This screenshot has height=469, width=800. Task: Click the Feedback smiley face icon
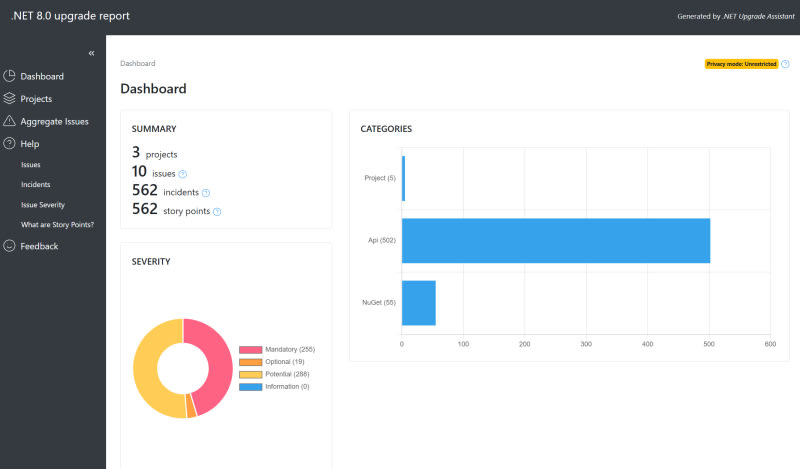click(10, 246)
